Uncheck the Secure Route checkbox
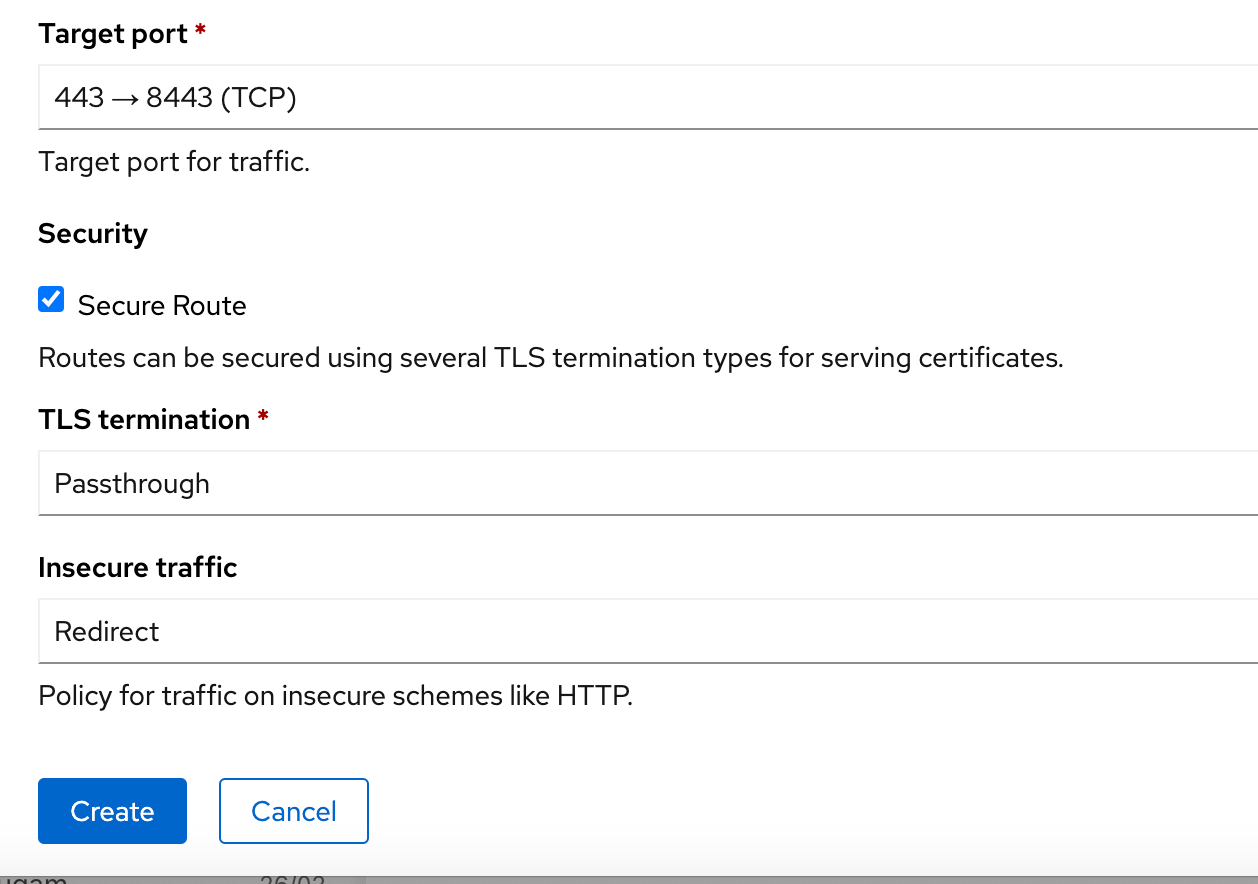Image resolution: width=1258 pixels, height=884 pixels. coord(51,299)
